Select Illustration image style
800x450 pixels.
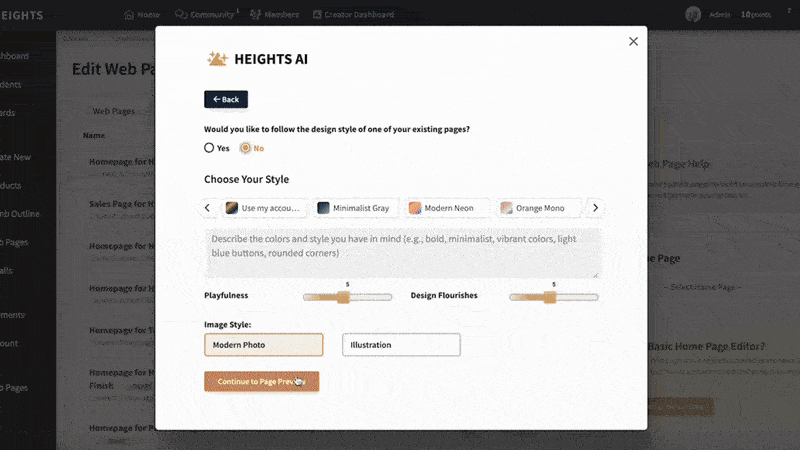[401, 345]
